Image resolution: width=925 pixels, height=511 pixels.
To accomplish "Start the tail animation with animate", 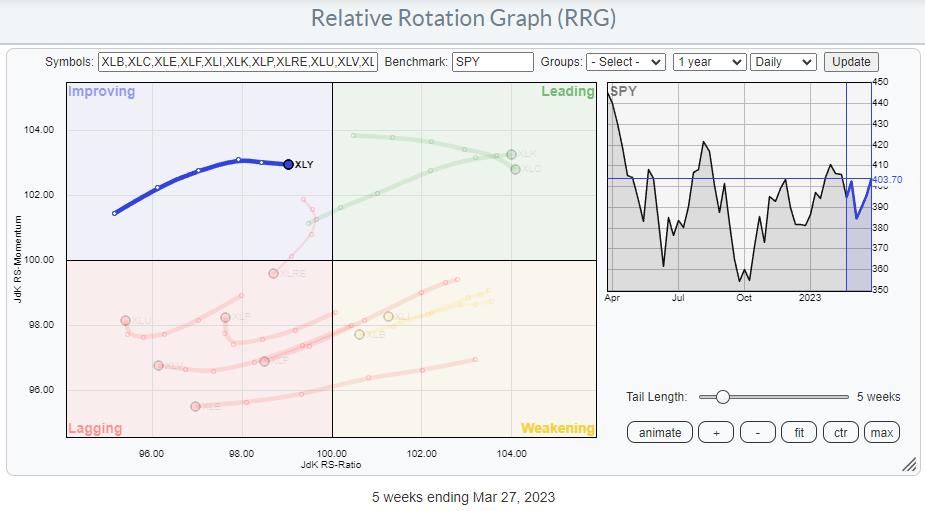I will coord(660,432).
